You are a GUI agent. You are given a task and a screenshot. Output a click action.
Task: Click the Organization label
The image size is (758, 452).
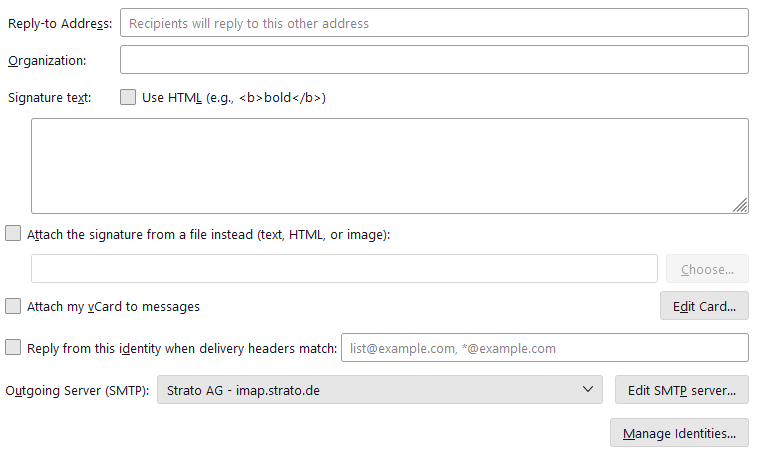pos(47,60)
